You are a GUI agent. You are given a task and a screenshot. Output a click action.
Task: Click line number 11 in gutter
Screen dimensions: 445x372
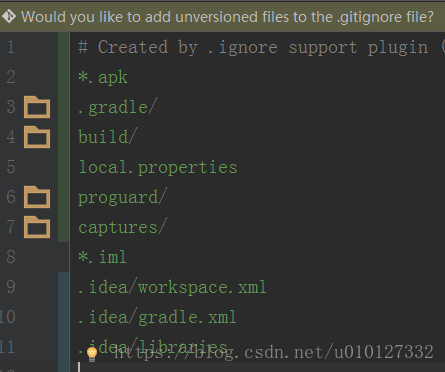point(7,347)
